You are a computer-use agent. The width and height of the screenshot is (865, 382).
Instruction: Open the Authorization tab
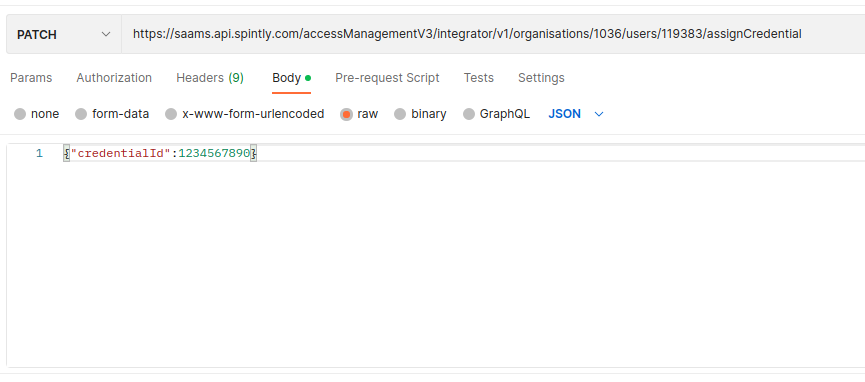click(x=114, y=78)
